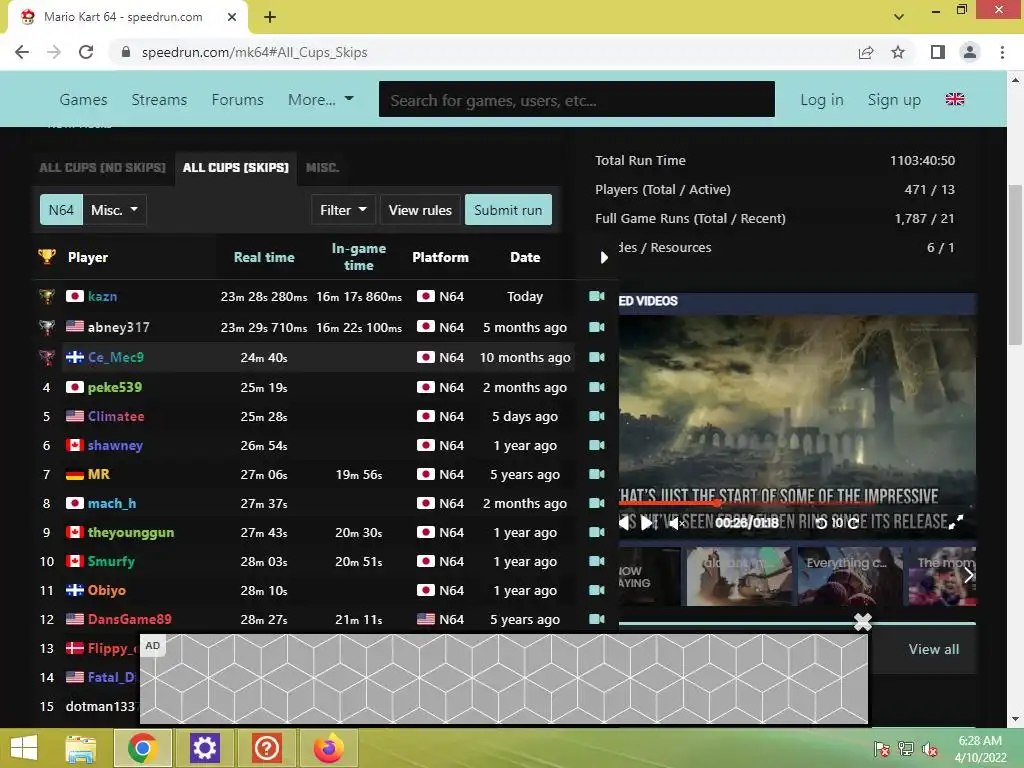The width and height of the screenshot is (1024, 768).
Task: Play the featured video
Action: [647, 522]
